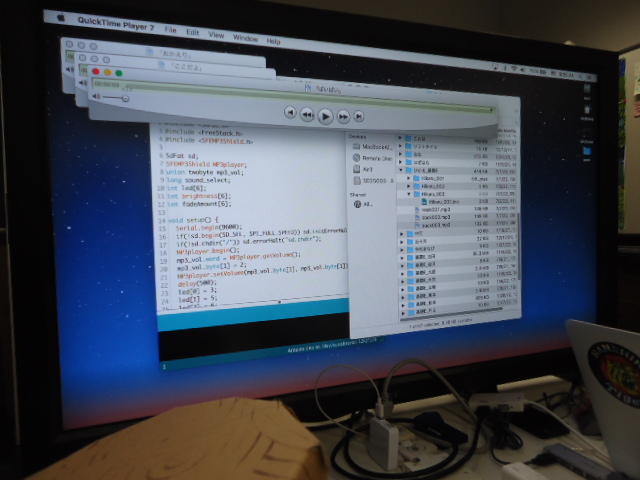The image size is (640, 480).
Task: Click the 'void setup() {' code line
Action: tap(193, 220)
